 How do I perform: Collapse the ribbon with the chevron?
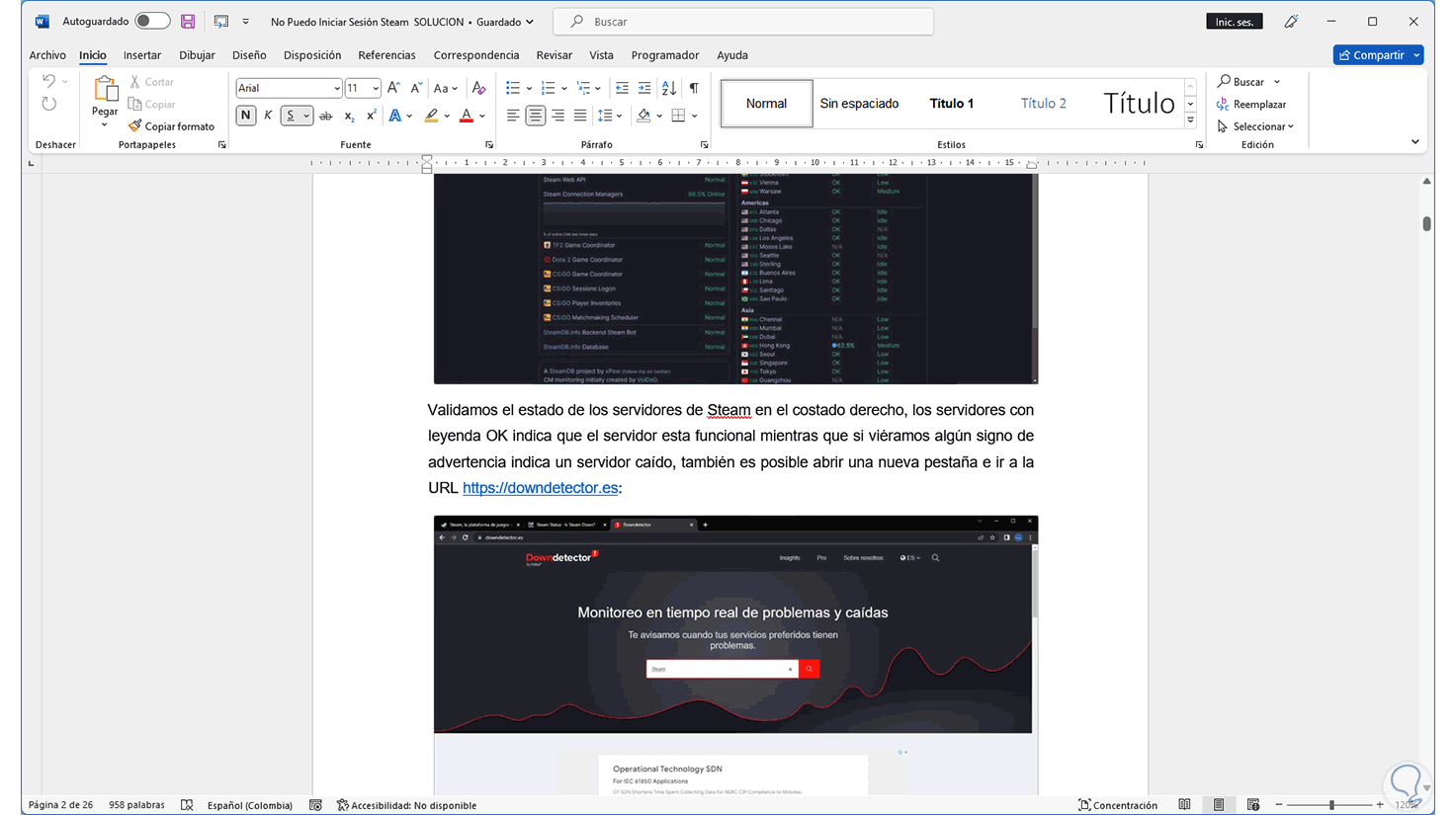[1415, 142]
